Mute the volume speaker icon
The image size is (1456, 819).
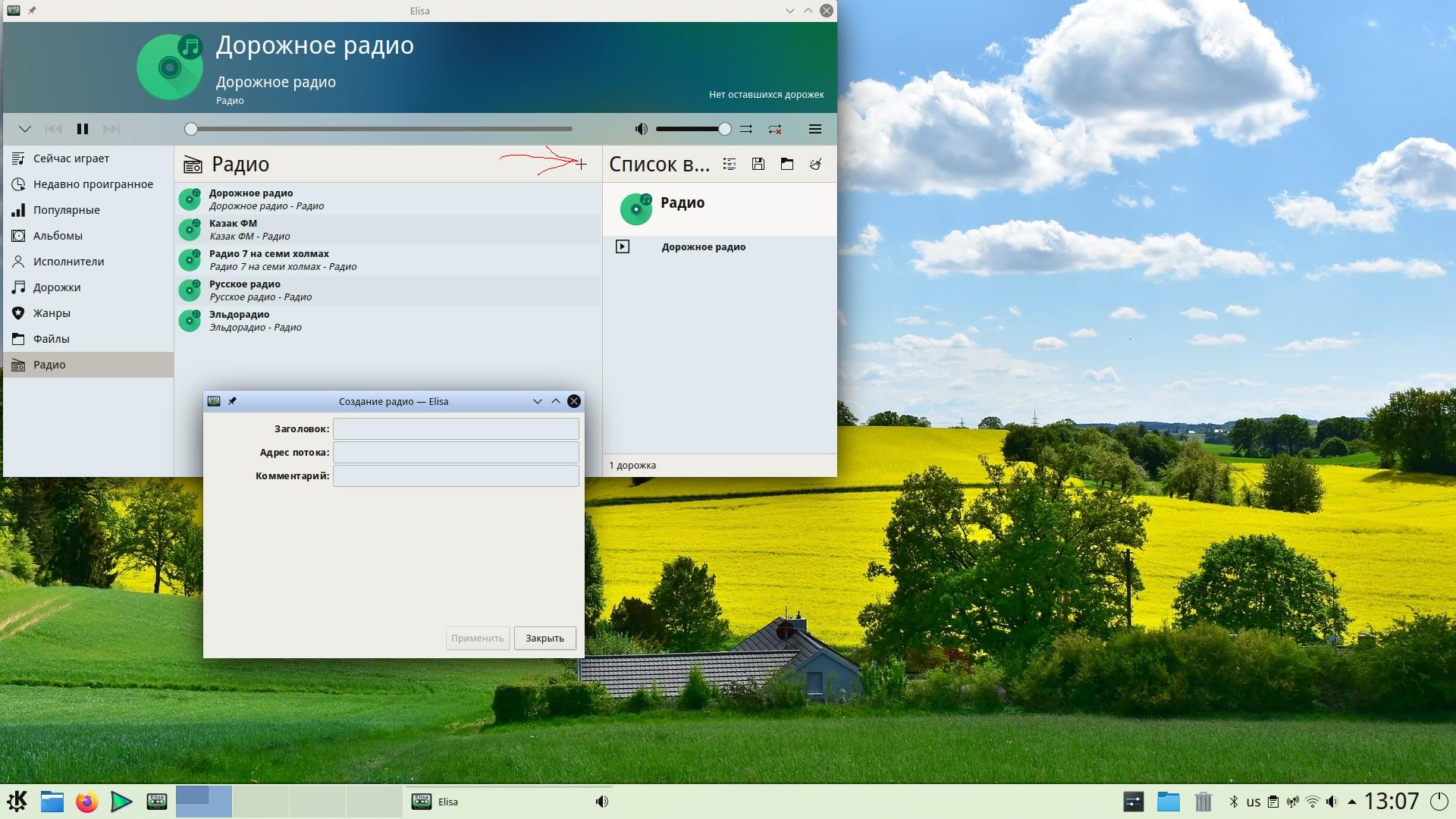point(641,129)
